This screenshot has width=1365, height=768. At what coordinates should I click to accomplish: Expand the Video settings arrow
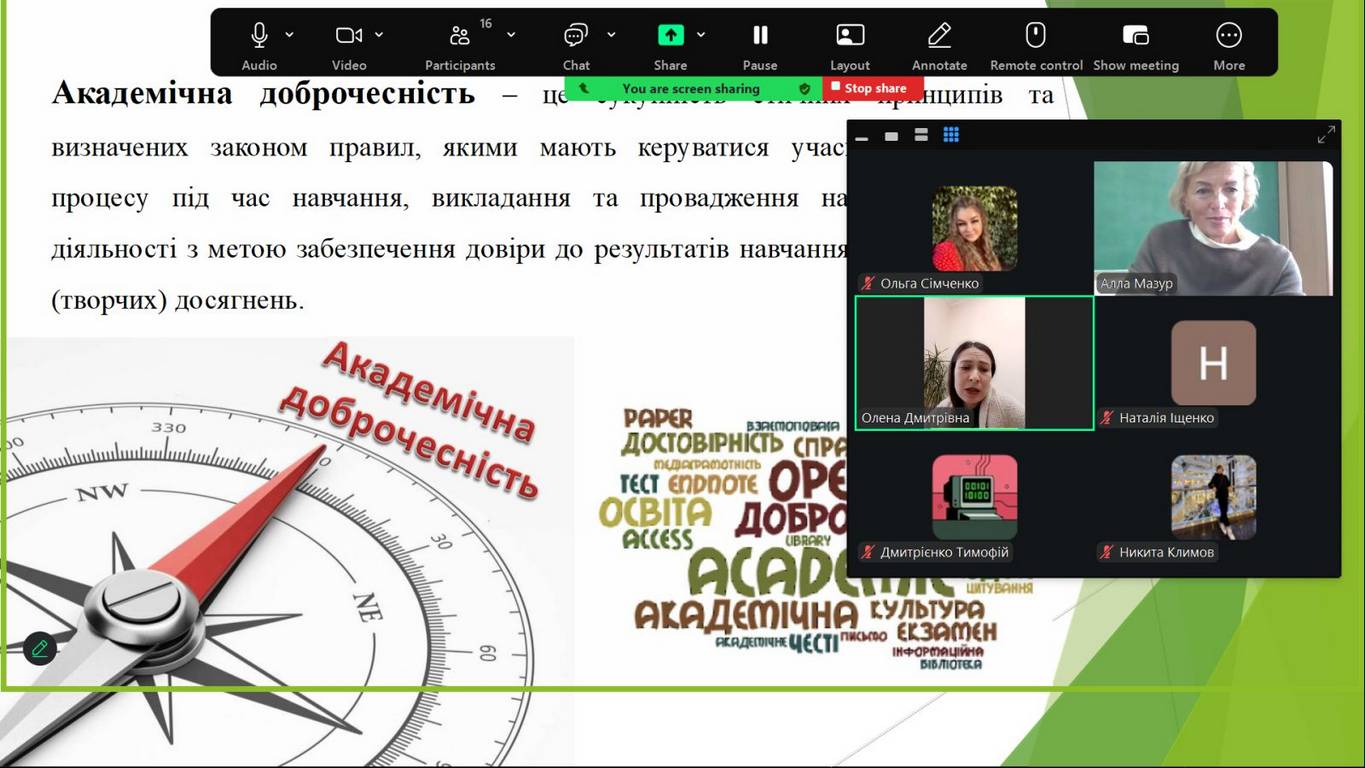379,35
